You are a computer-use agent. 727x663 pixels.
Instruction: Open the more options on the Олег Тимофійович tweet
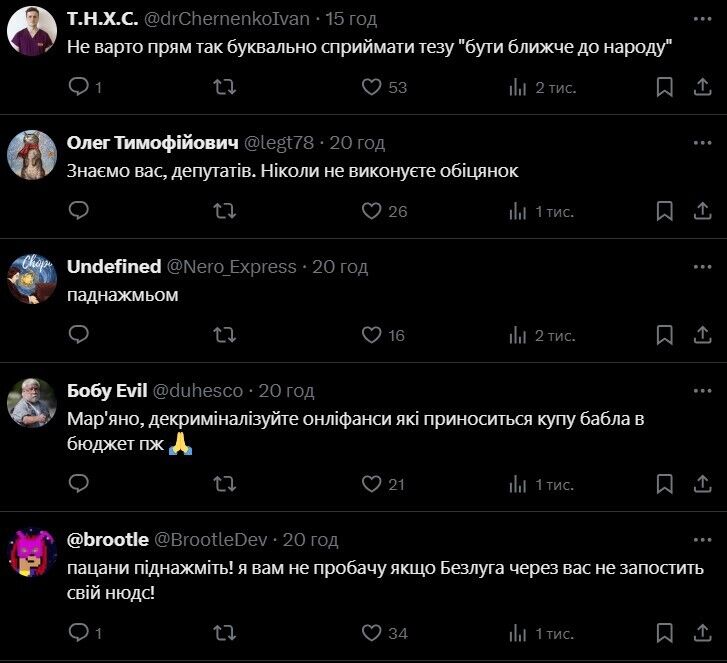tap(702, 143)
